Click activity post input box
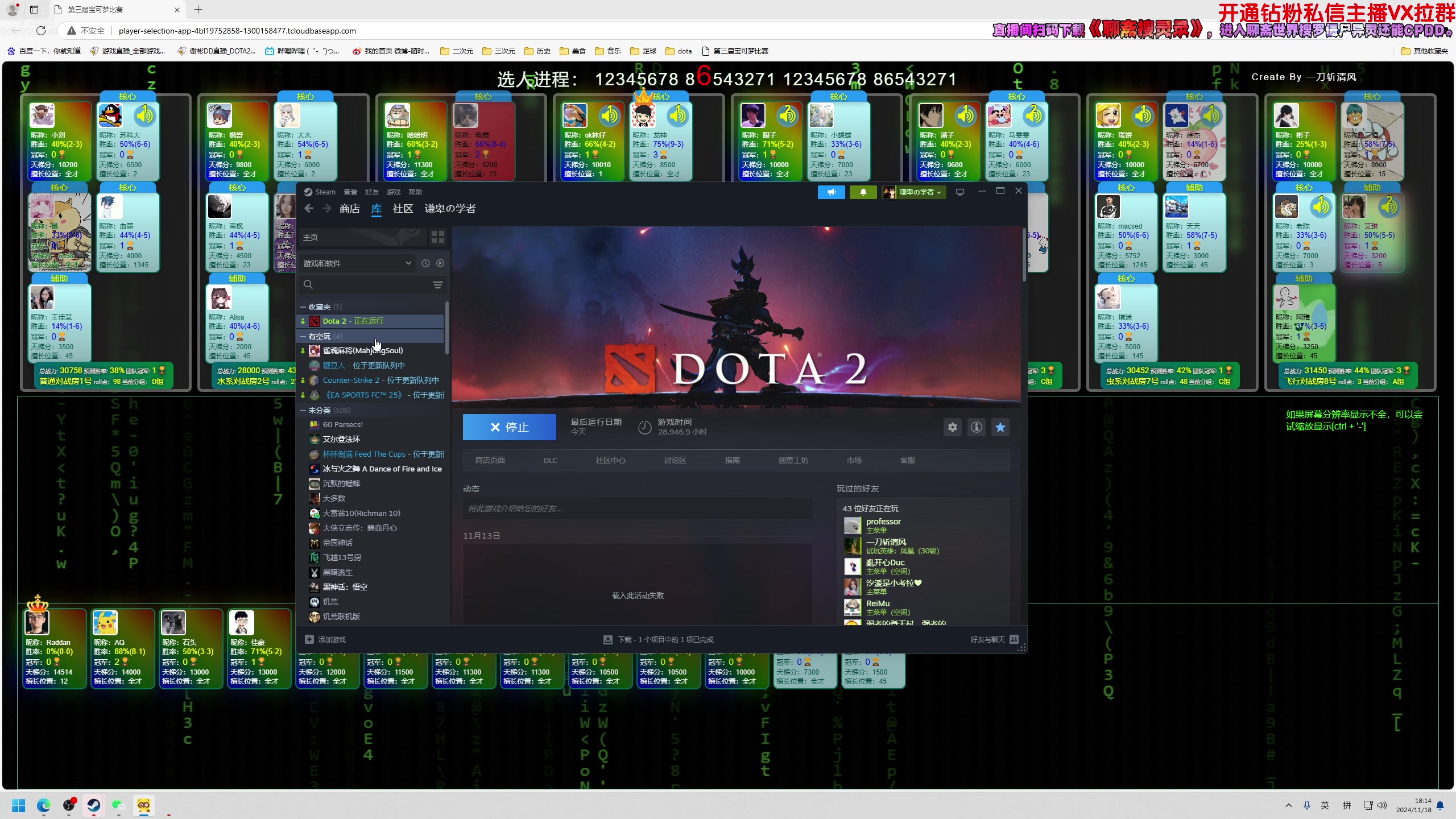The height and width of the screenshot is (819, 1456). coord(638,508)
